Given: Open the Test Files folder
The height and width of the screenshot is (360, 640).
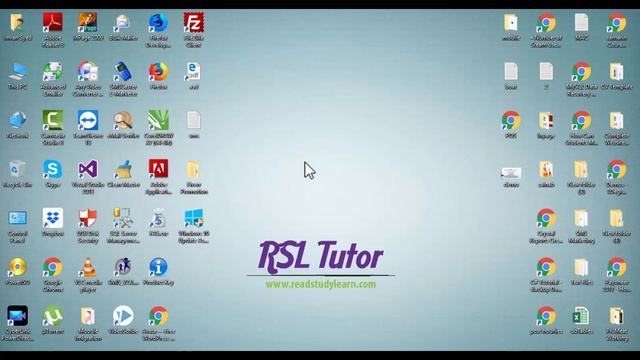Looking at the screenshot, I should pyautogui.click(x=581, y=267).
